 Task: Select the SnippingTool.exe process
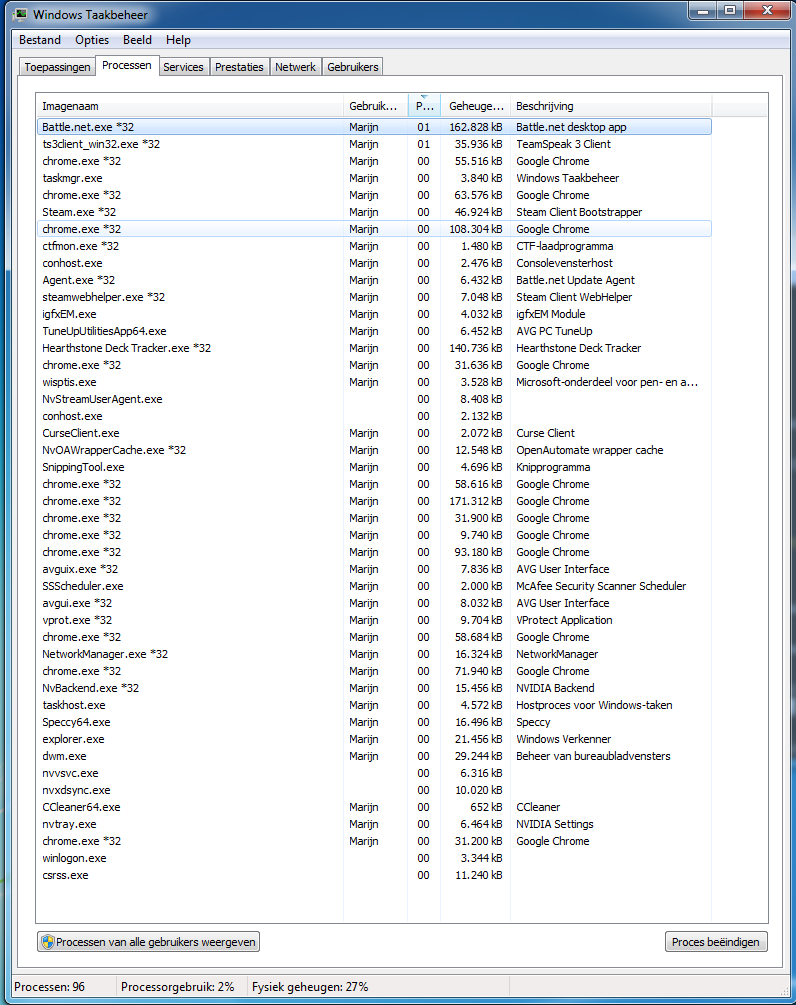tap(374, 467)
